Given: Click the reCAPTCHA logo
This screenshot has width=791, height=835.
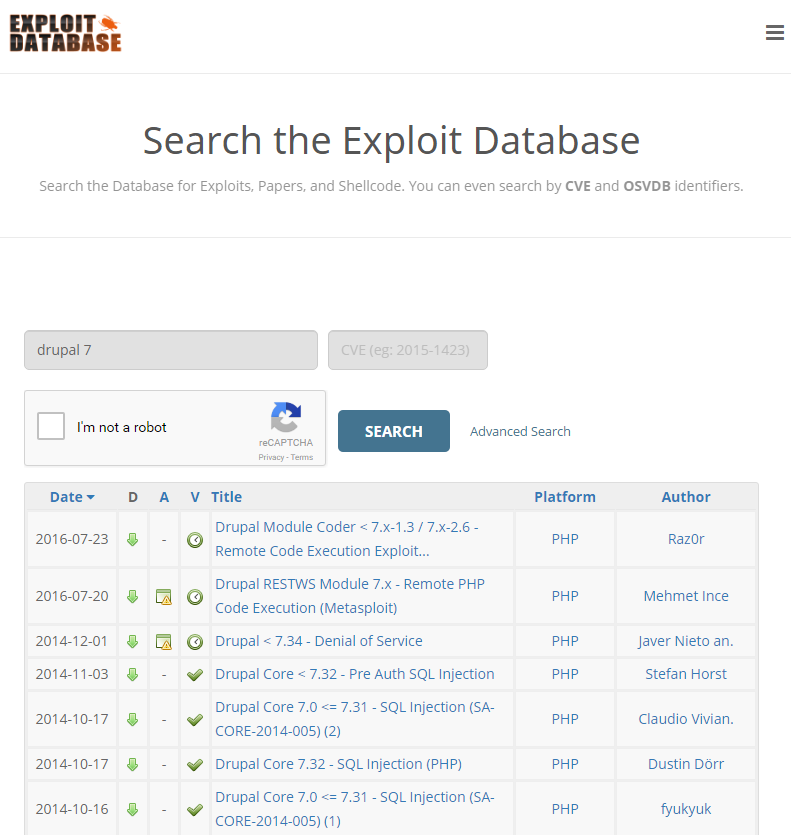Looking at the screenshot, I should click(286, 417).
